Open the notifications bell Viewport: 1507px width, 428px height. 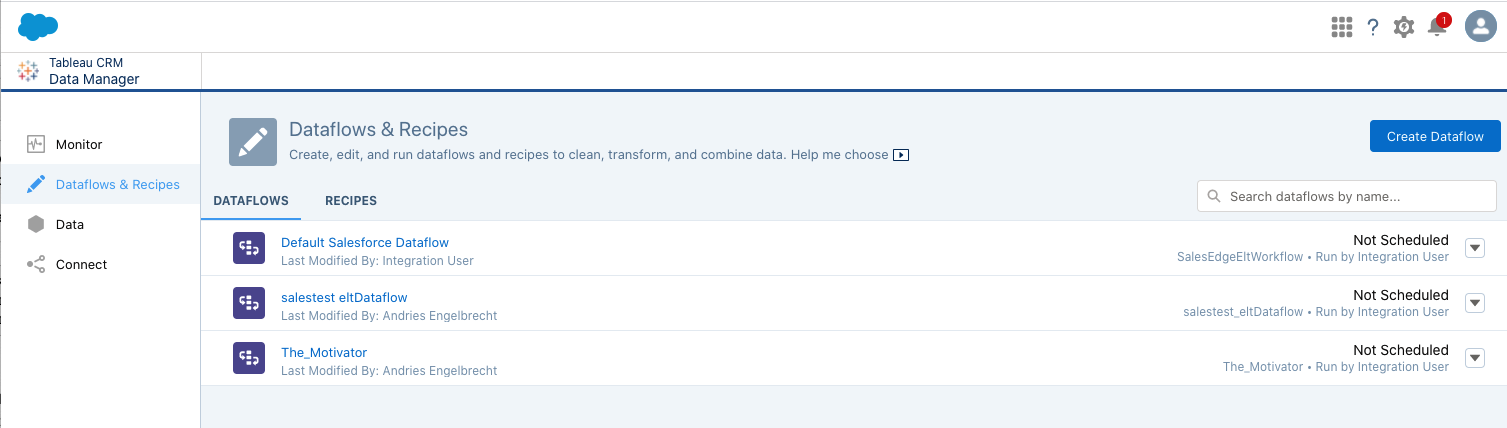(x=1437, y=27)
